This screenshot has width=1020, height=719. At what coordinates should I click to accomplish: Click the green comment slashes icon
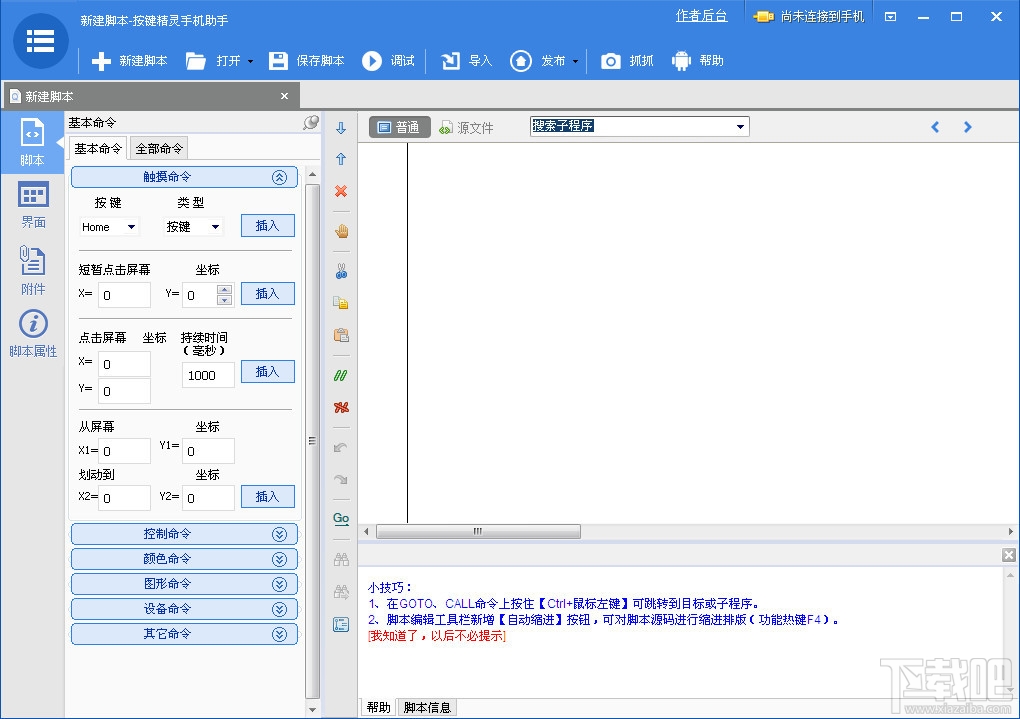(340, 375)
